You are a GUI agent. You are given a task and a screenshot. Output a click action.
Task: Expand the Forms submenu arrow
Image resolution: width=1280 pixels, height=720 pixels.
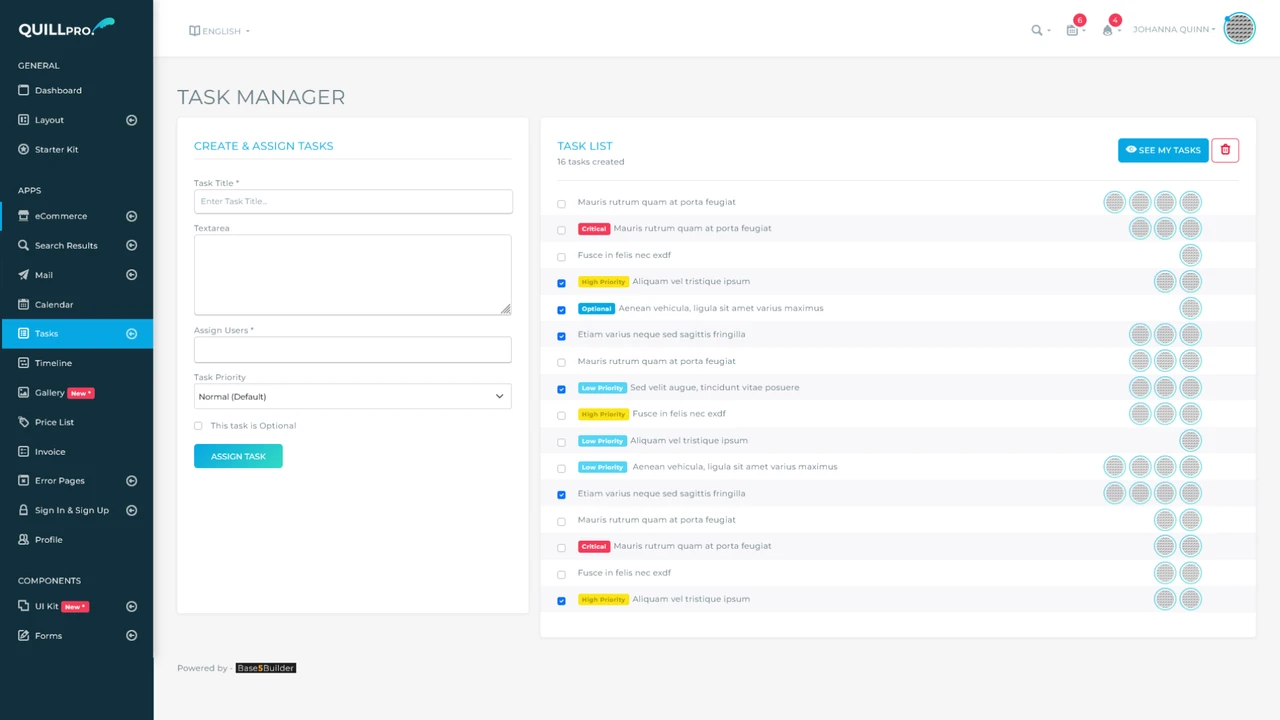pos(131,636)
